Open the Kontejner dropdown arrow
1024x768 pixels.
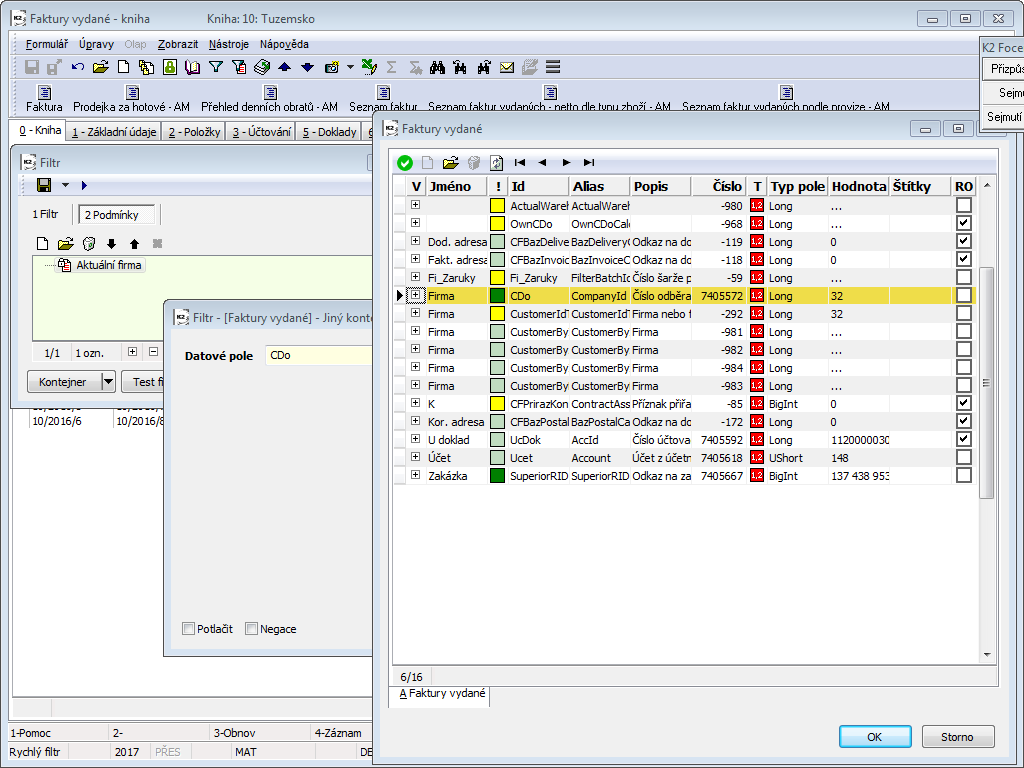108,382
